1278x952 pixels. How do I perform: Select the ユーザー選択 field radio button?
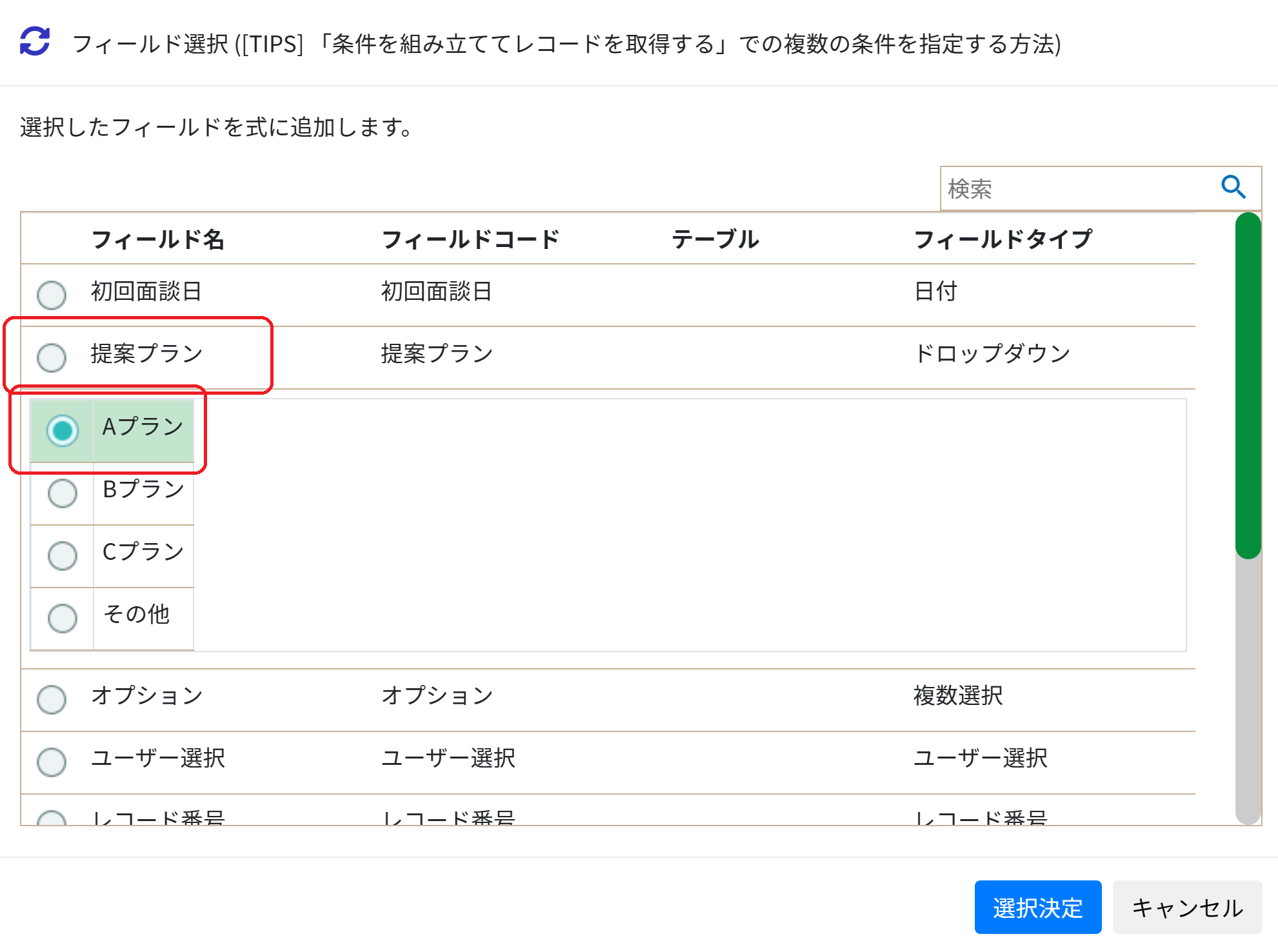tap(52, 762)
